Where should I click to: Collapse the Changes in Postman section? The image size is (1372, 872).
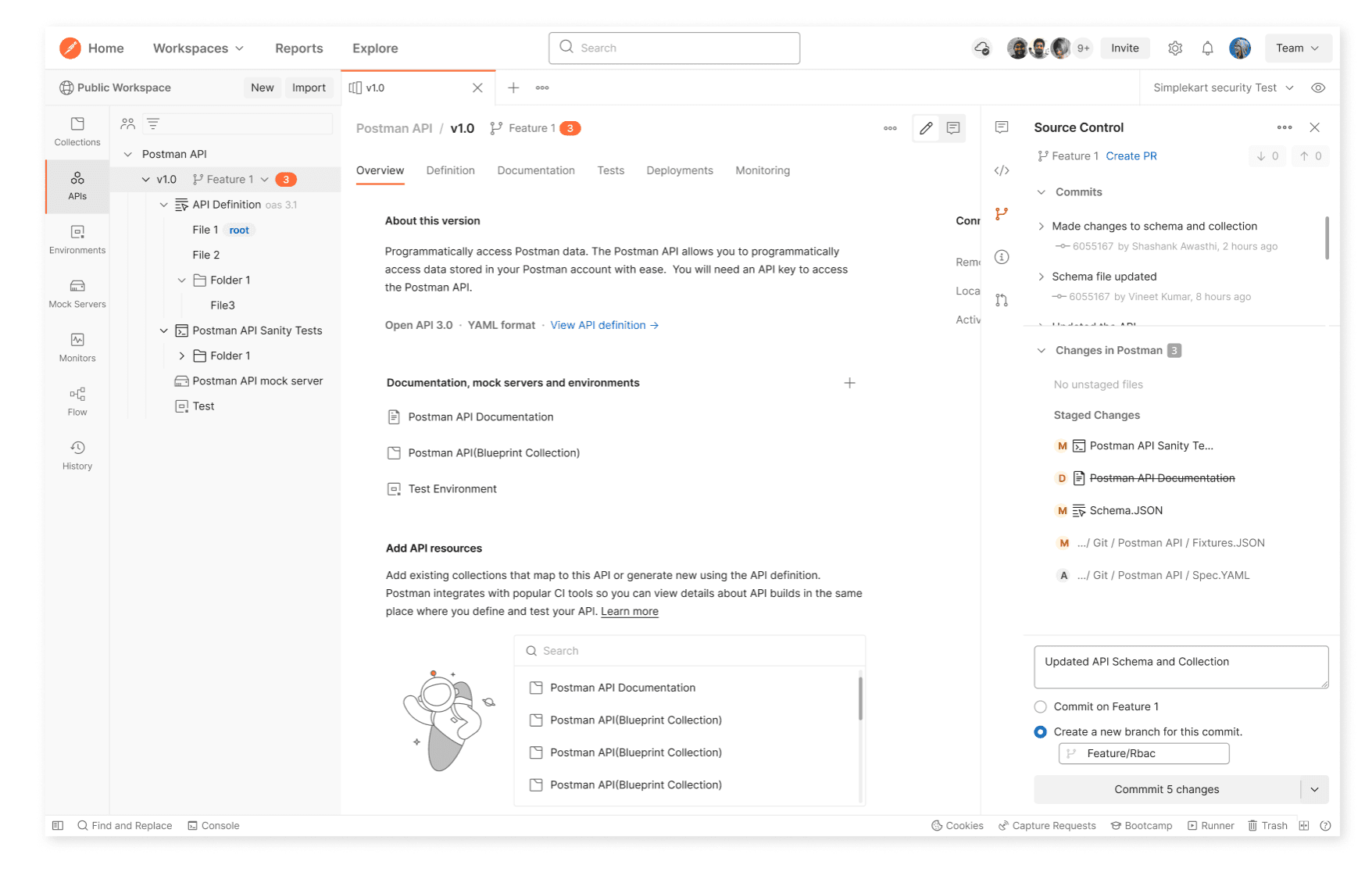pyautogui.click(x=1042, y=351)
